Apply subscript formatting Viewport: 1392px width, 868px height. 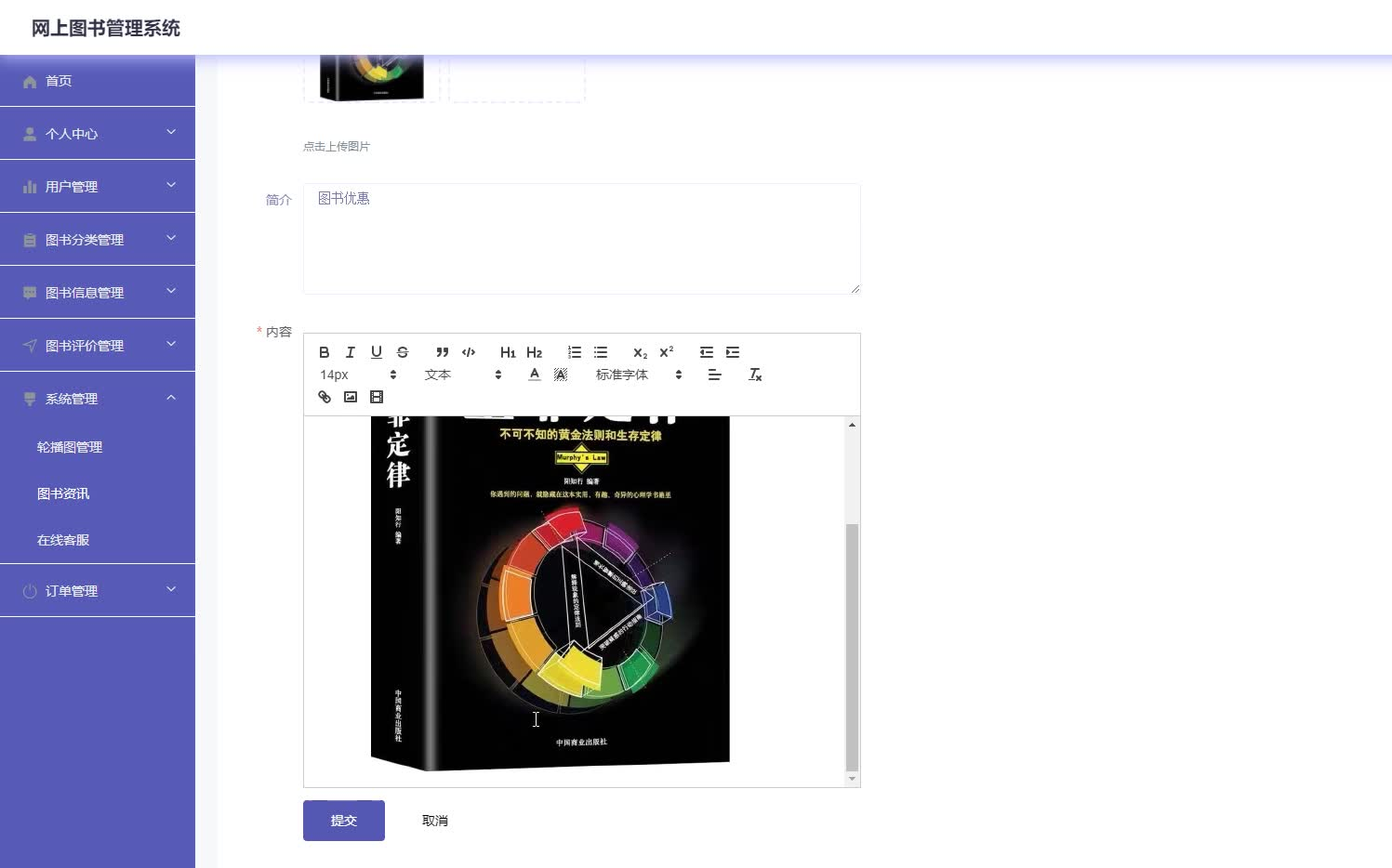(x=640, y=352)
